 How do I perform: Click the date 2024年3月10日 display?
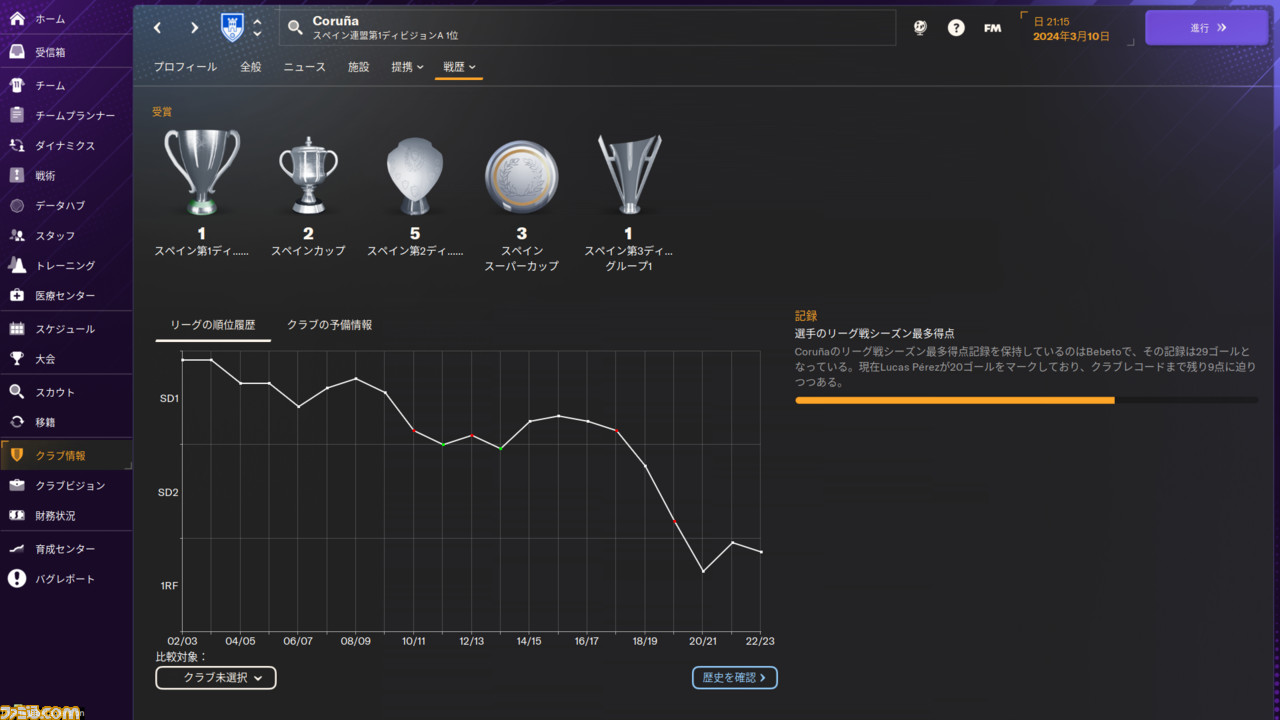click(x=1071, y=36)
